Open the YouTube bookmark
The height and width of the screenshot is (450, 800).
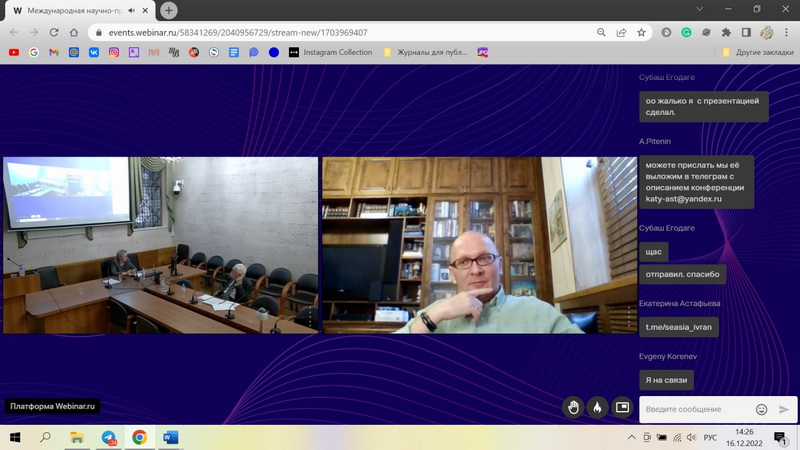point(14,52)
